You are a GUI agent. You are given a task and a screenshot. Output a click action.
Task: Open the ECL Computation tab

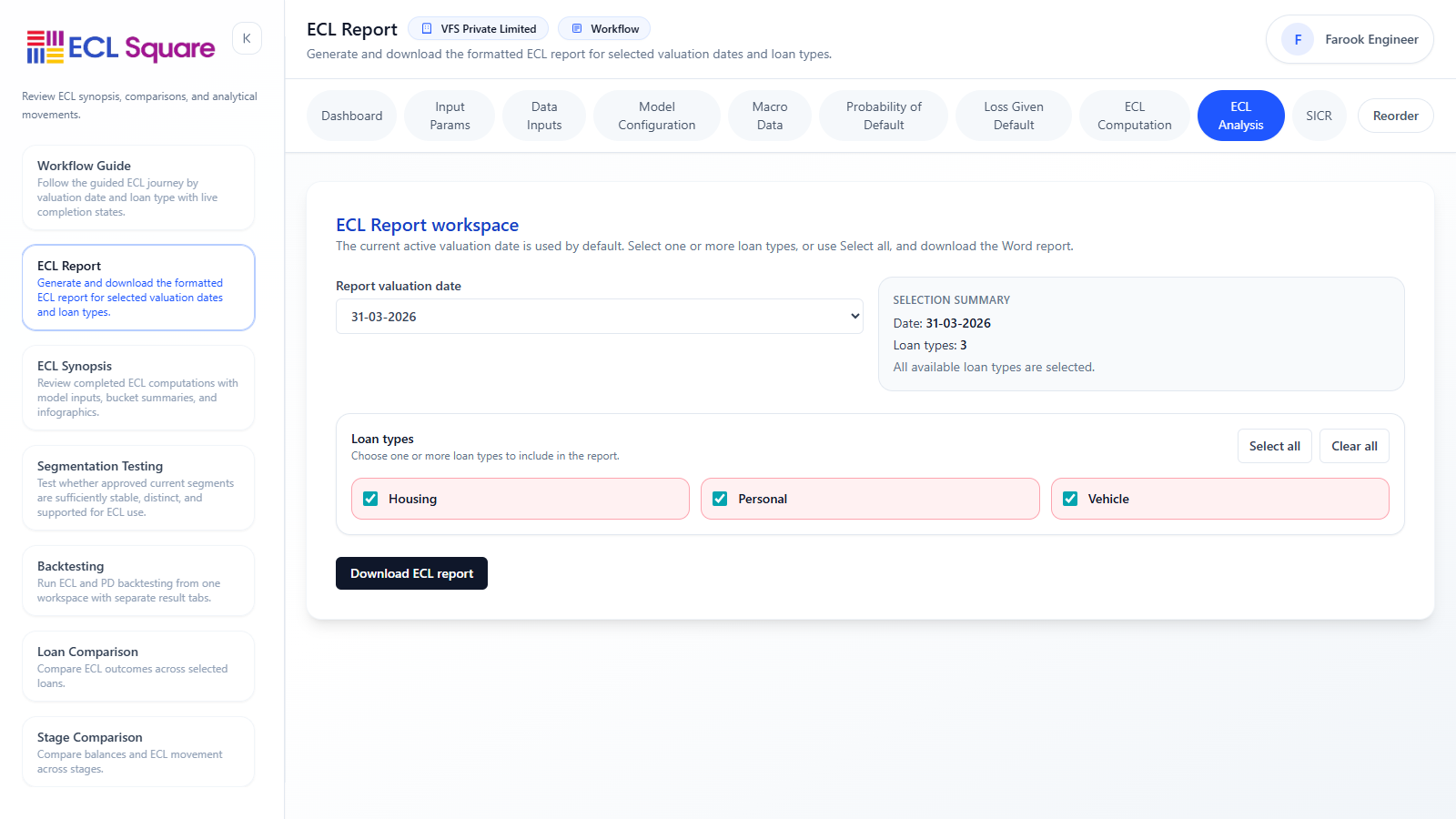point(1135,116)
